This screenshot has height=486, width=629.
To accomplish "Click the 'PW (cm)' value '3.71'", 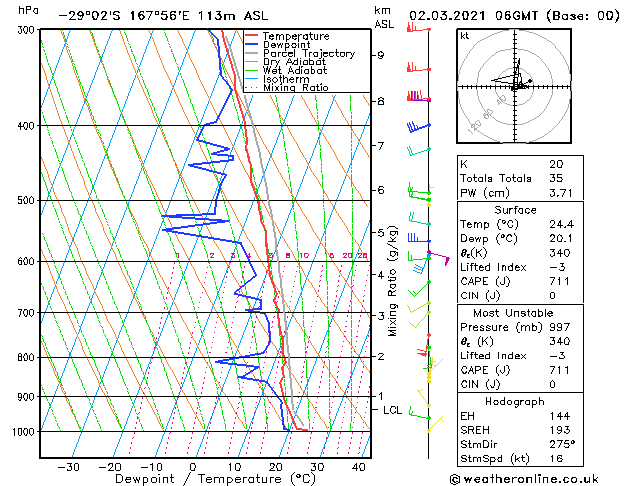I will [x=561, y=193].
